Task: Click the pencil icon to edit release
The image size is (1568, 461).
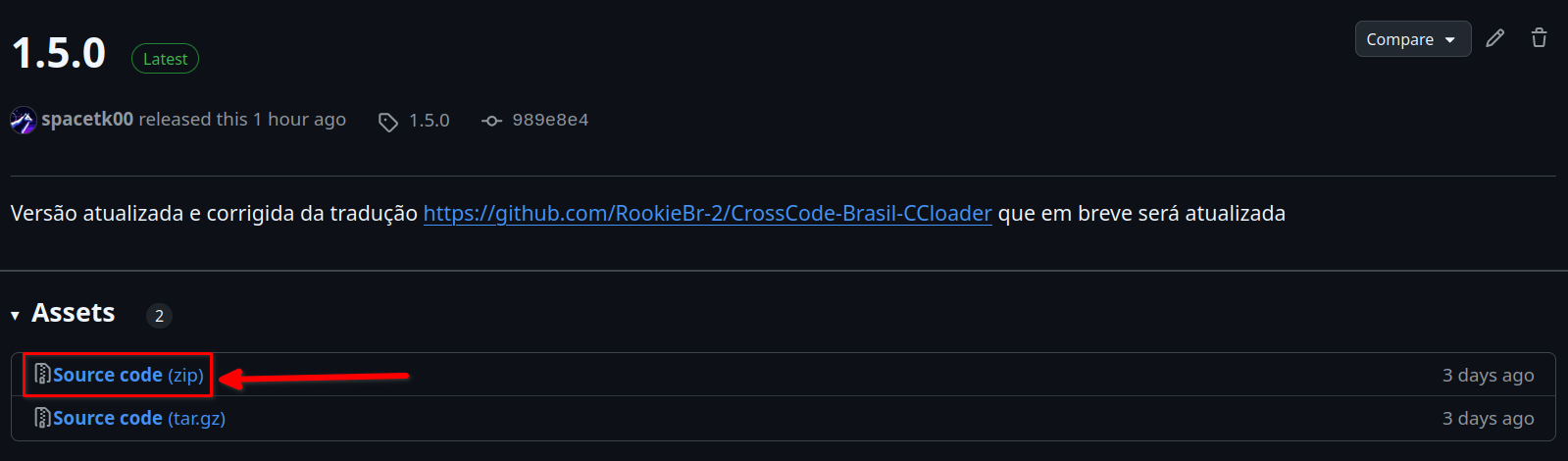Action: click(1494, 38)
